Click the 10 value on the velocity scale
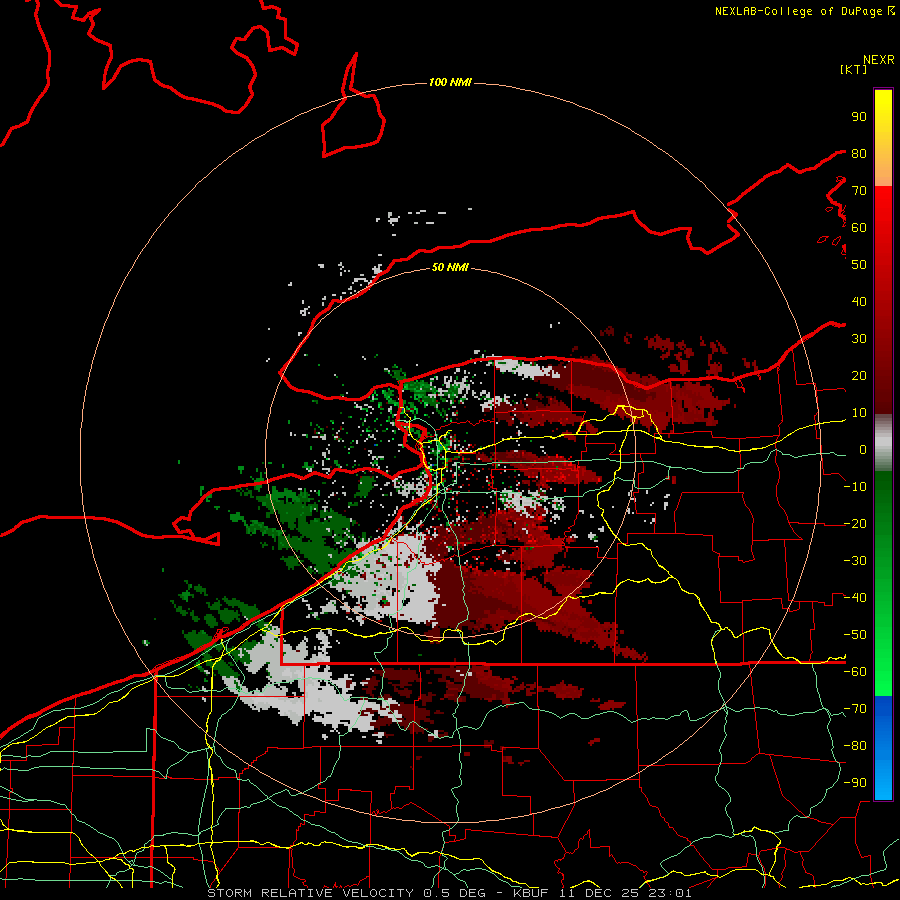This screenshot has height=900, width=900. click(859, 413)
